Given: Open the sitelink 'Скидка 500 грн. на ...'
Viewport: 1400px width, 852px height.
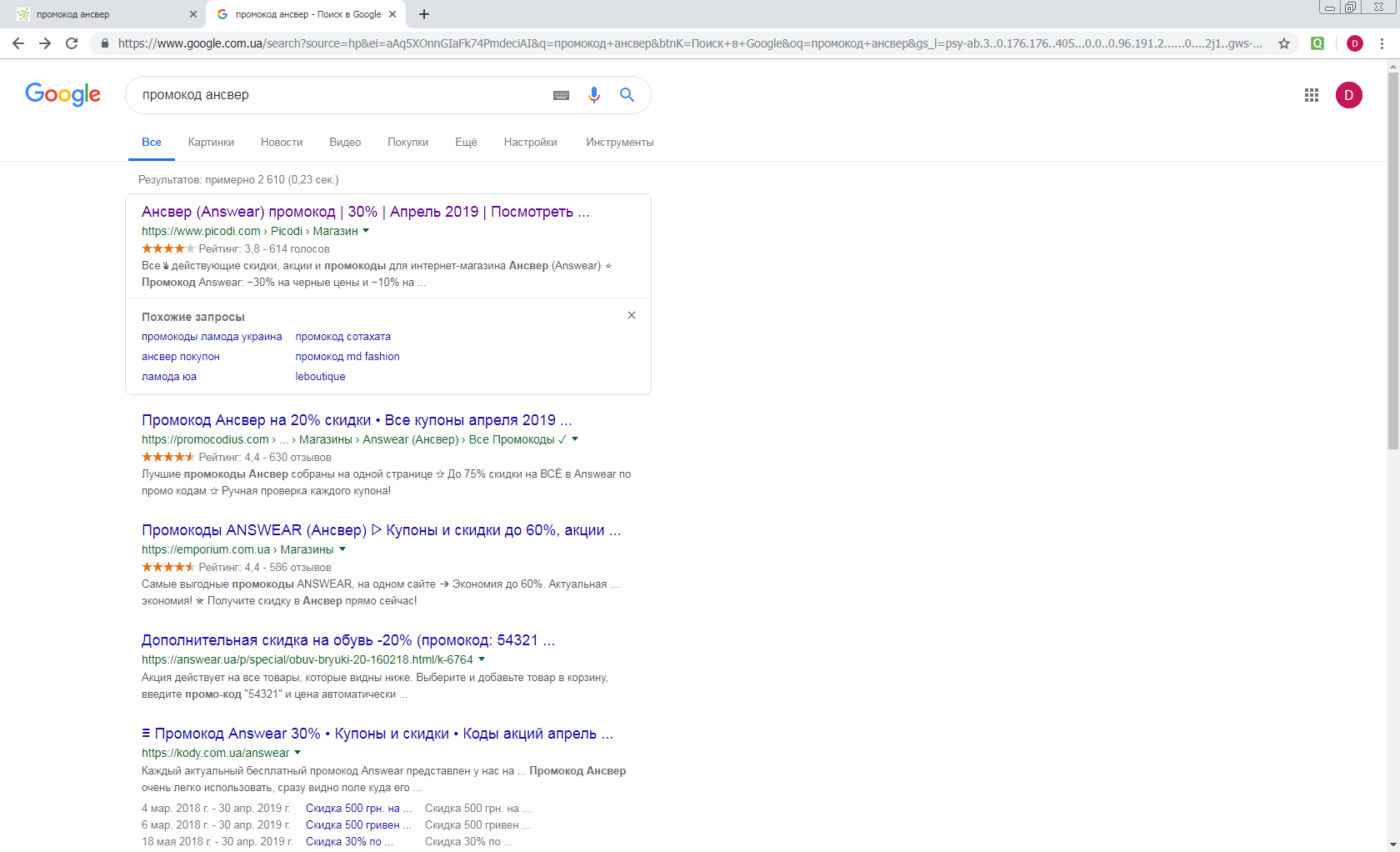Looking at the screenshot, I should [358, 809].
